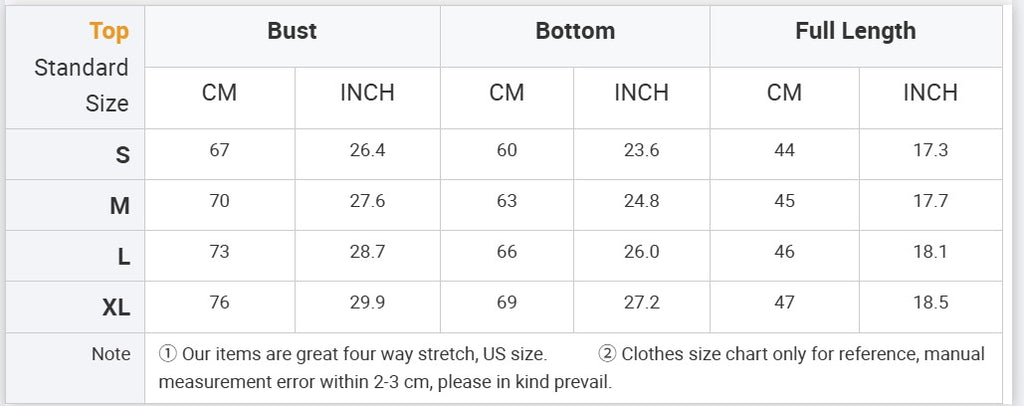Click the "Bottom" column header

click(x=575, y=31)
